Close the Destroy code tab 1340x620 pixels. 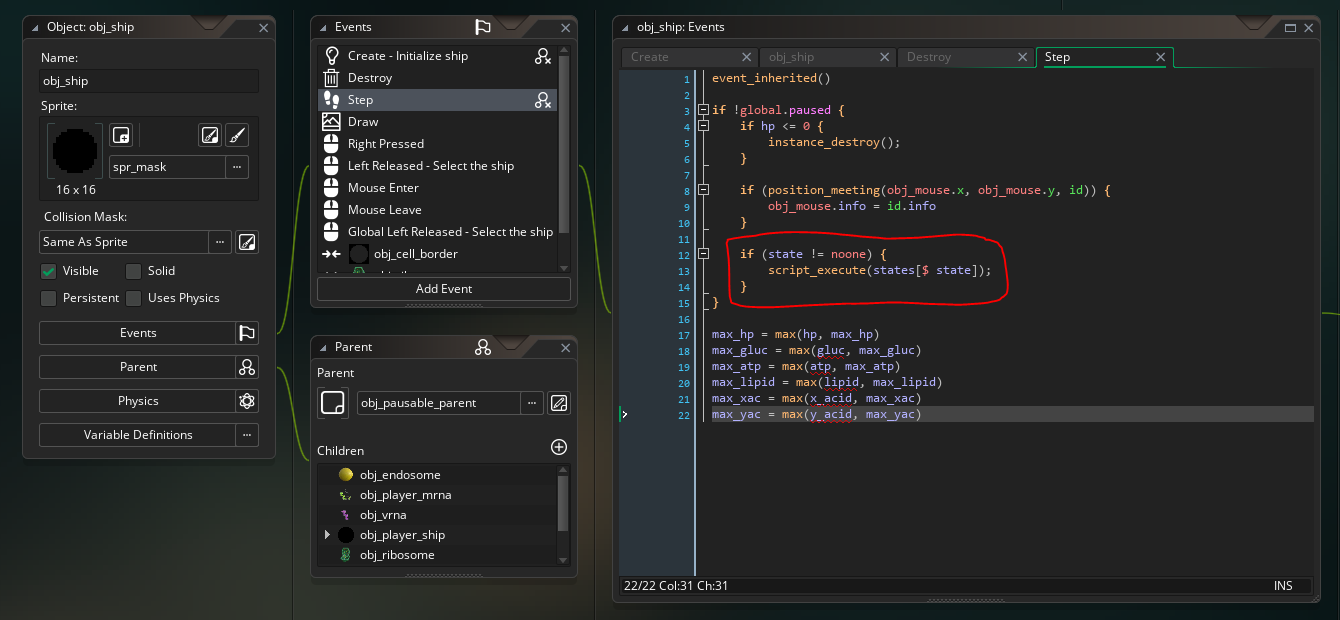coord(1022,57)
